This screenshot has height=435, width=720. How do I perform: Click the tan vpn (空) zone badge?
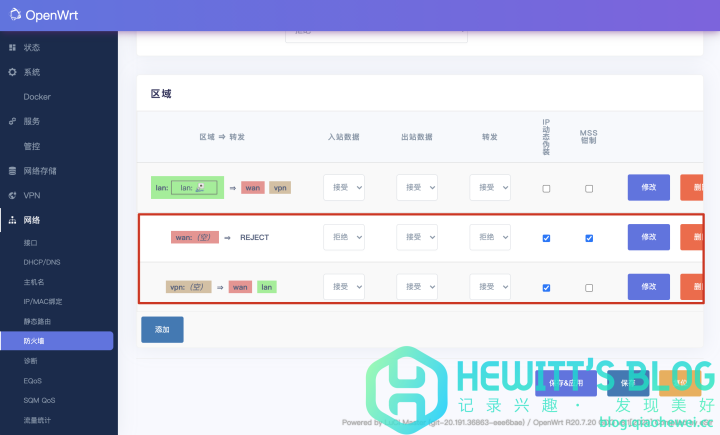click(188, 287)
